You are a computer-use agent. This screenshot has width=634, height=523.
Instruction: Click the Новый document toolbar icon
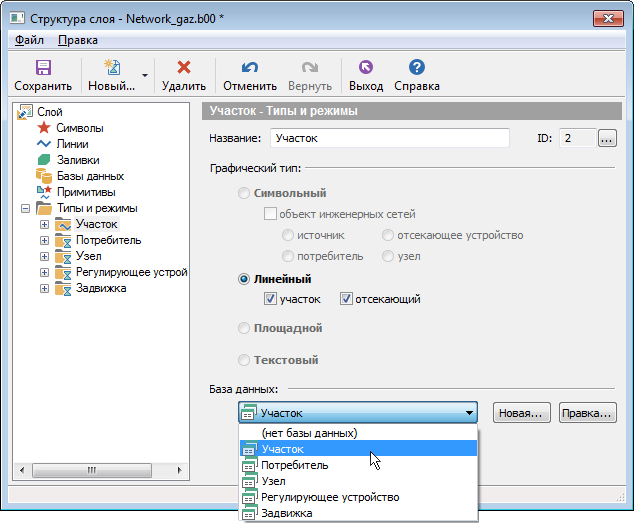(x=111, y=68)
